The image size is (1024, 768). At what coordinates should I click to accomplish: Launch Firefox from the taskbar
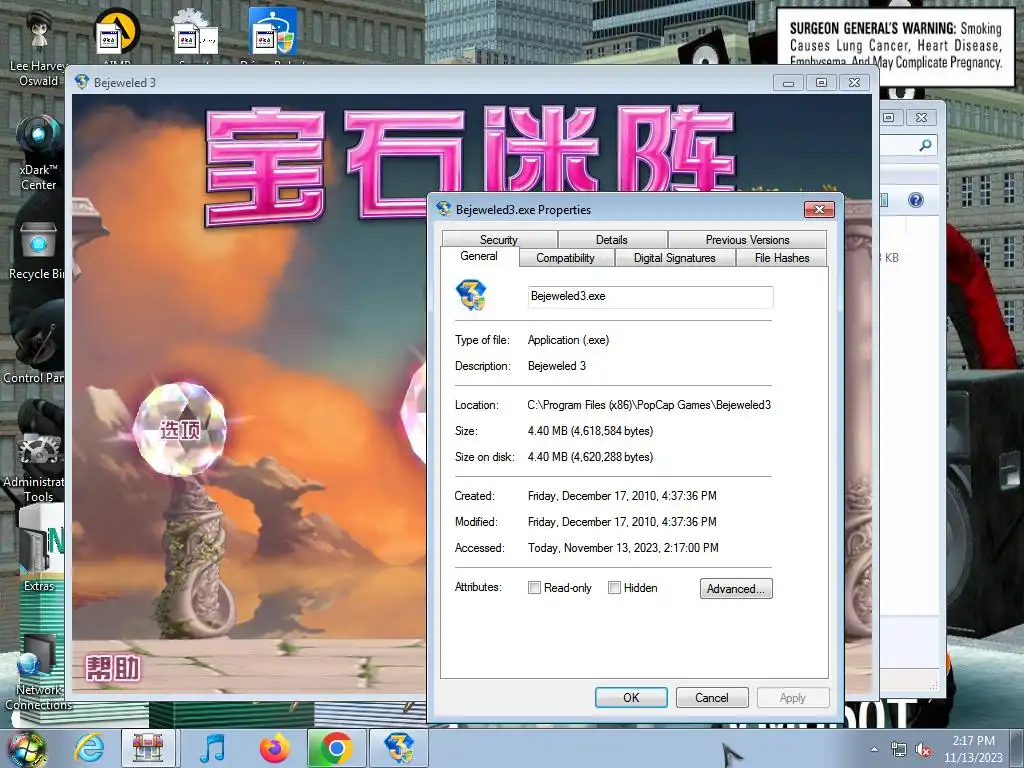tap(274, 748)
